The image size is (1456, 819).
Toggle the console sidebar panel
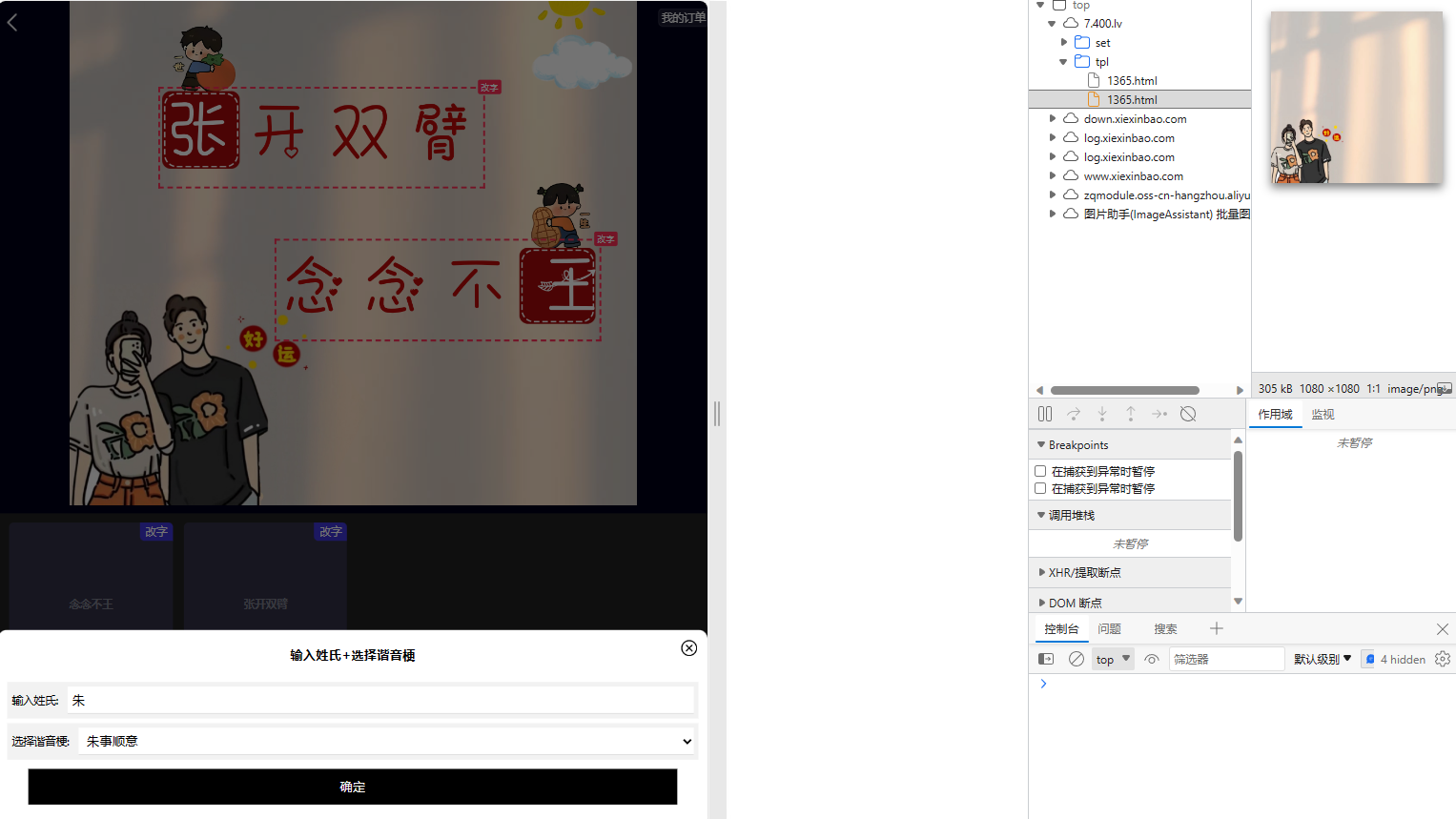point(1044,659)
